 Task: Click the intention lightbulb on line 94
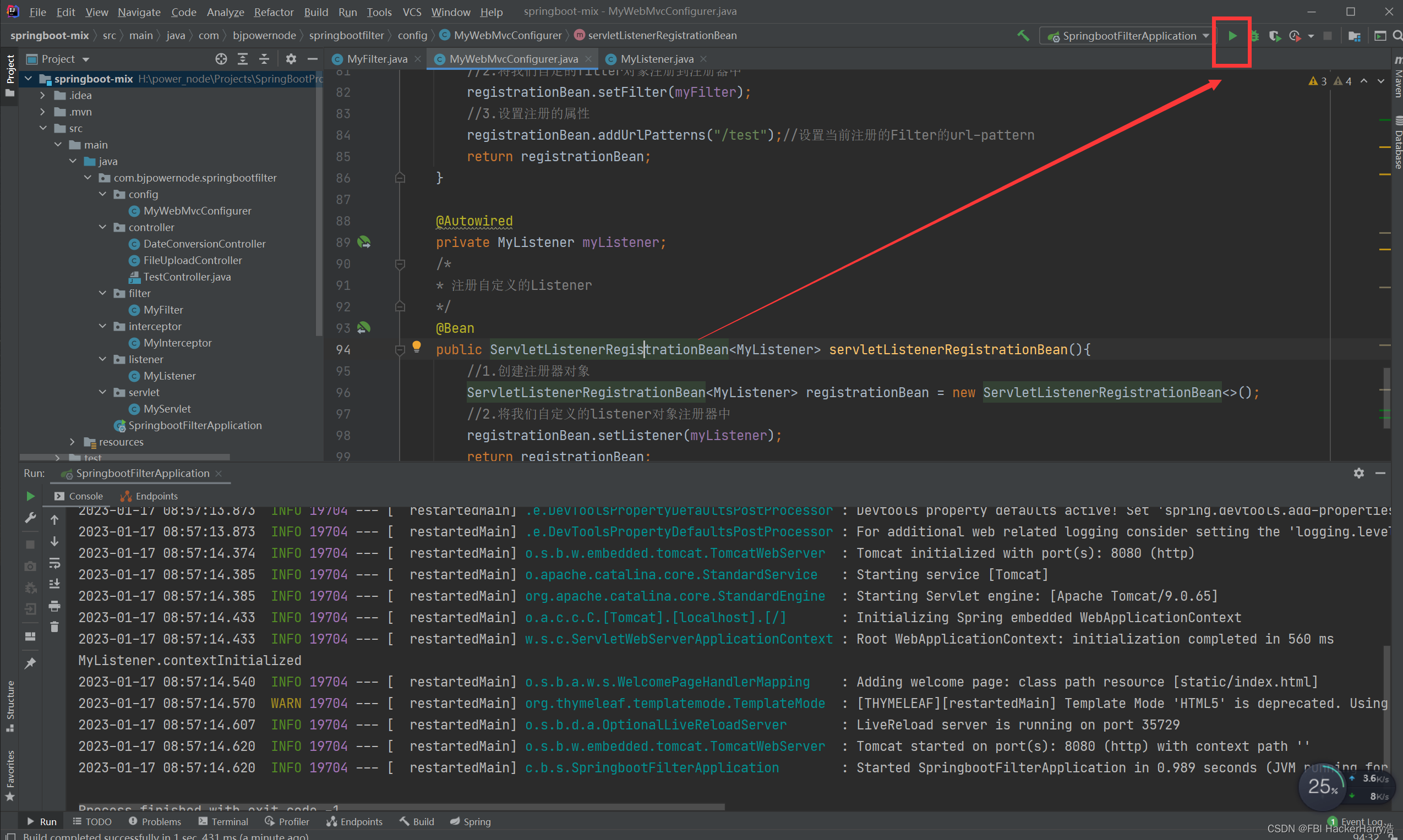(x=416, y=347)
